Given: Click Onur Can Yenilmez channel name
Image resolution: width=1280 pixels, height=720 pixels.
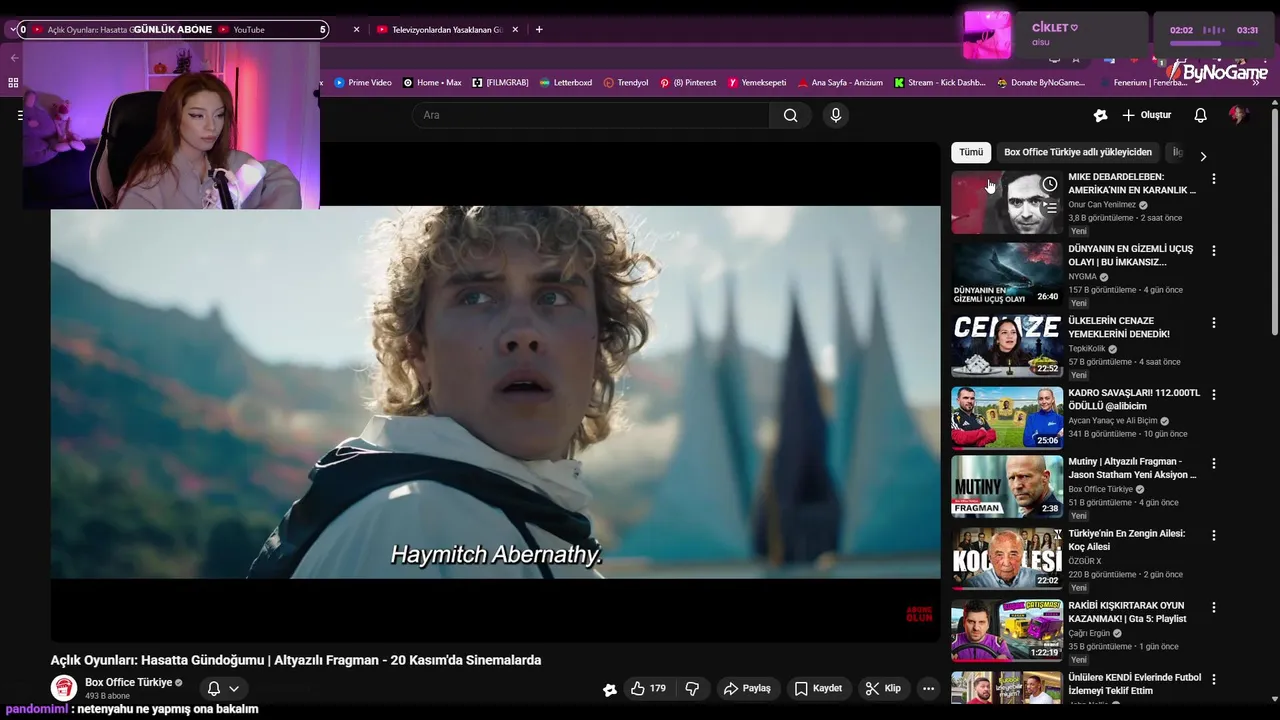Looking at the screenshot, I should 1102,205.
